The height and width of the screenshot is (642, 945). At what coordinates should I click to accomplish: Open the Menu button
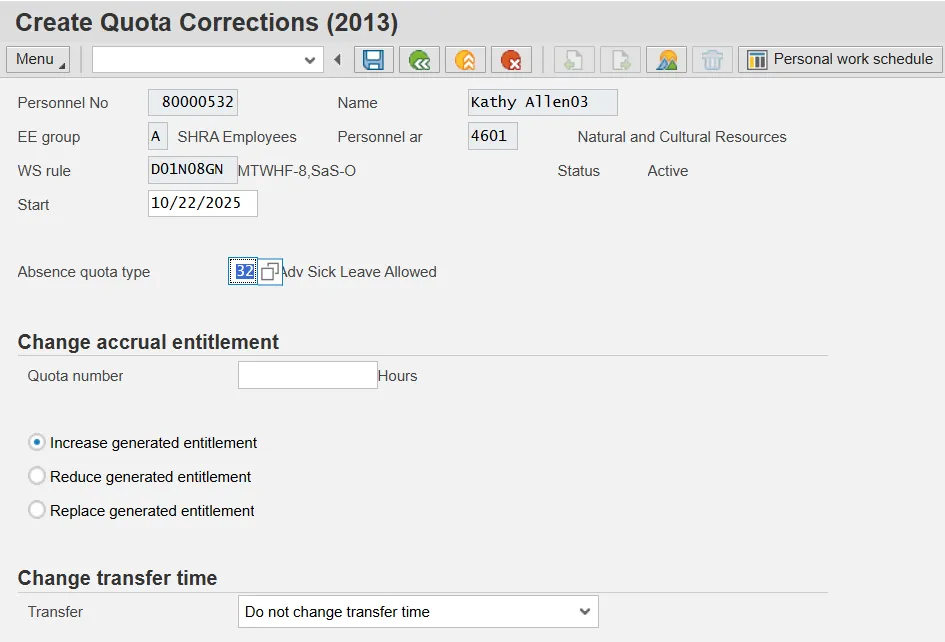click(x=38, y=60)
